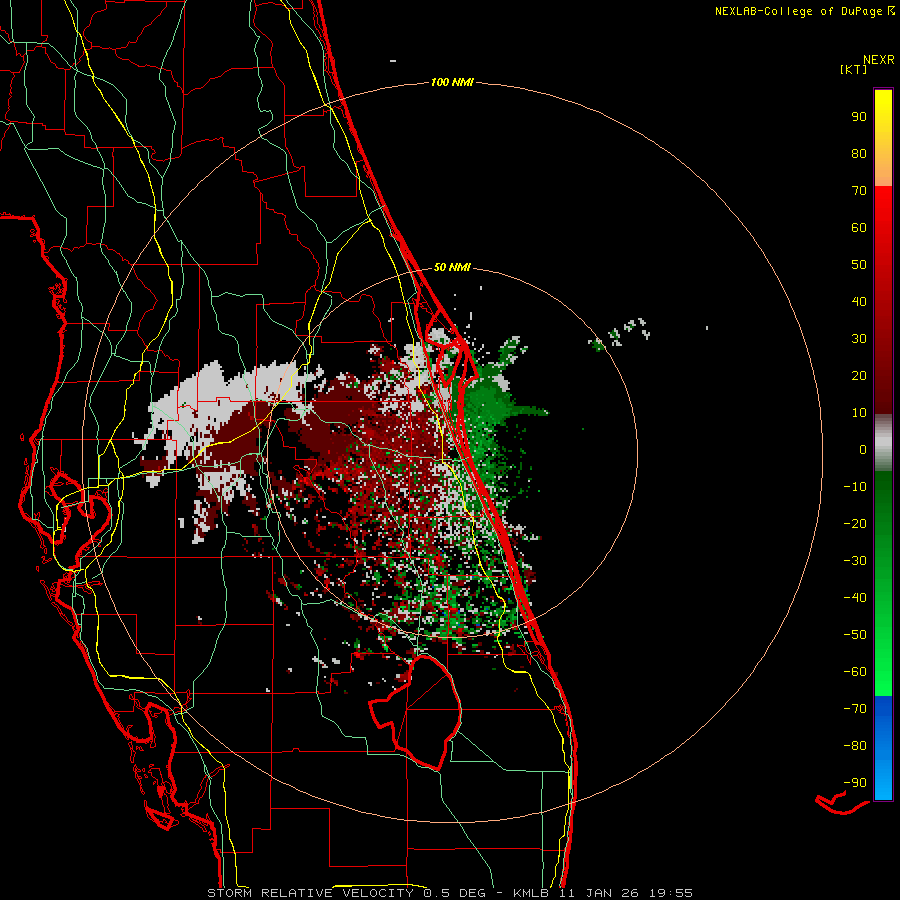The width and height of the screenshot is (900, 900).
Task: Select the red outbound segment of the color bar
Action: tap(883, 300)
